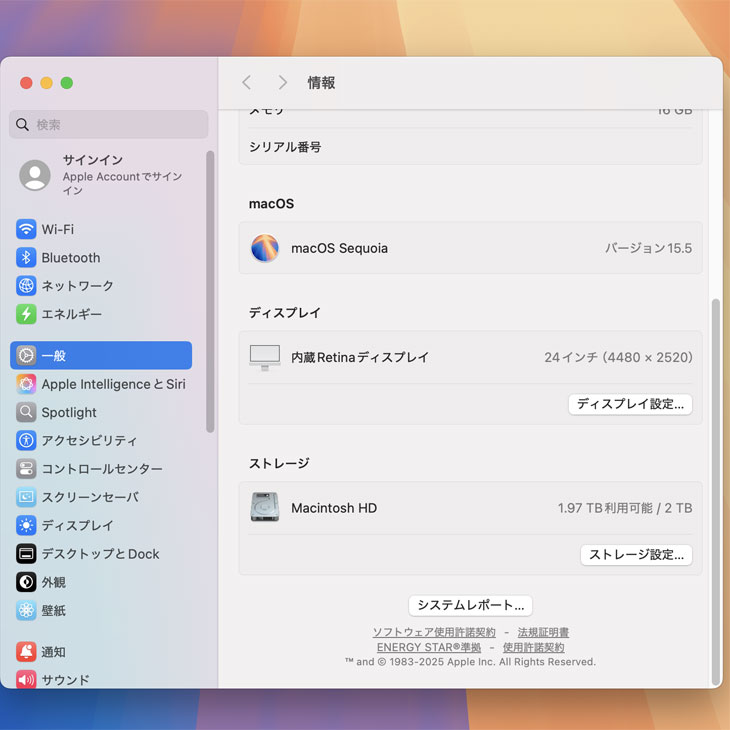Go back with the left chevron

(247, 82)
